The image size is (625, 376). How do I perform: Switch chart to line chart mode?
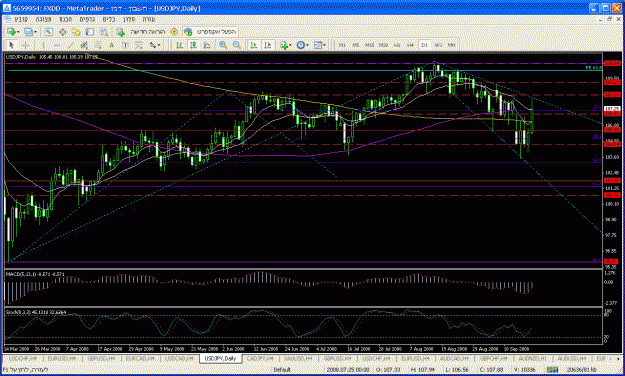click(x=207, y=45)
